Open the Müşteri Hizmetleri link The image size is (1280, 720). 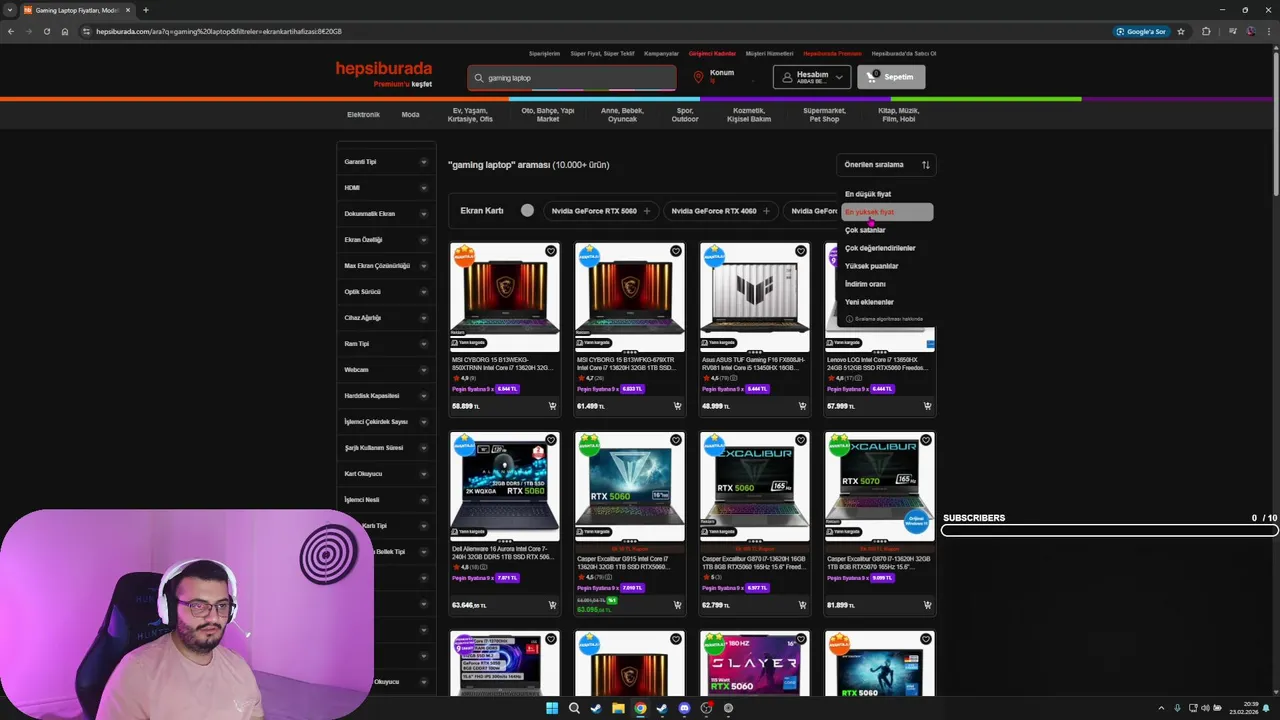click(x=769, y=53)
